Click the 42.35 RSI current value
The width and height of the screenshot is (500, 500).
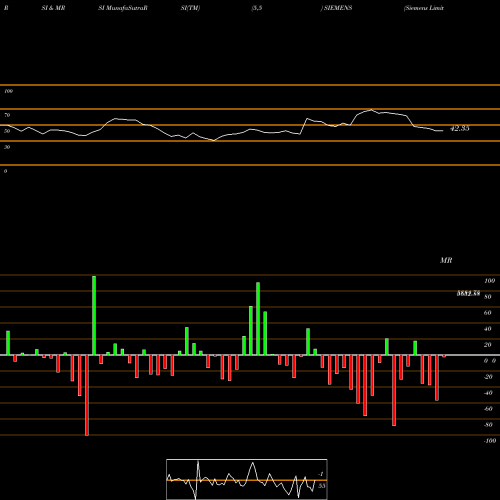pos(460,128)
